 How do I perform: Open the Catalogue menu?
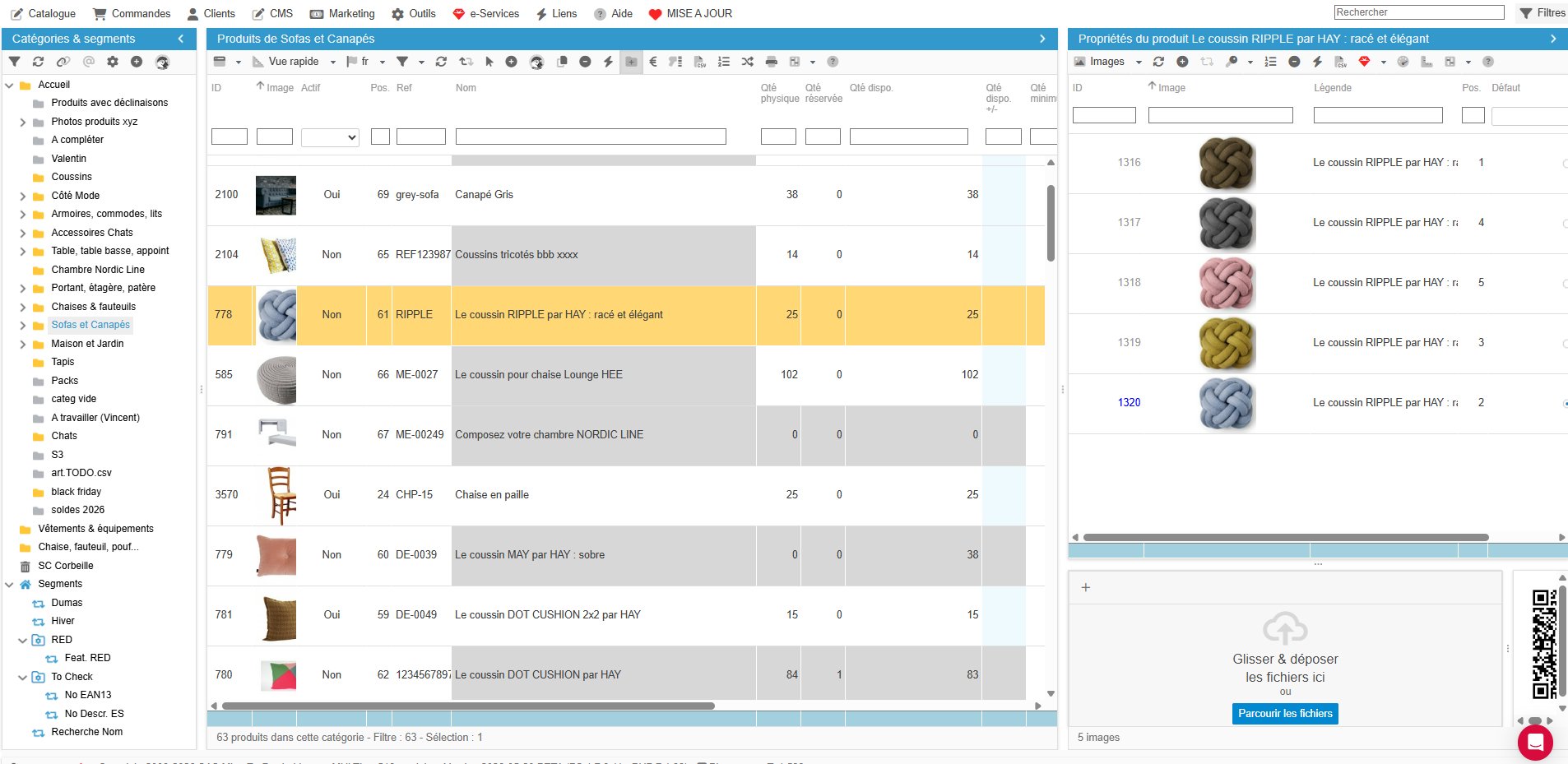coord(43,13)
